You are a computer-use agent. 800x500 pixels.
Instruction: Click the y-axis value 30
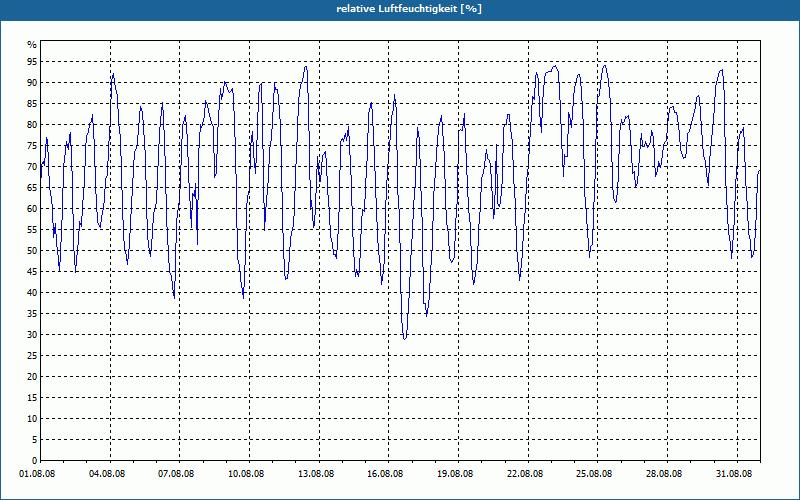coord(32,334)
